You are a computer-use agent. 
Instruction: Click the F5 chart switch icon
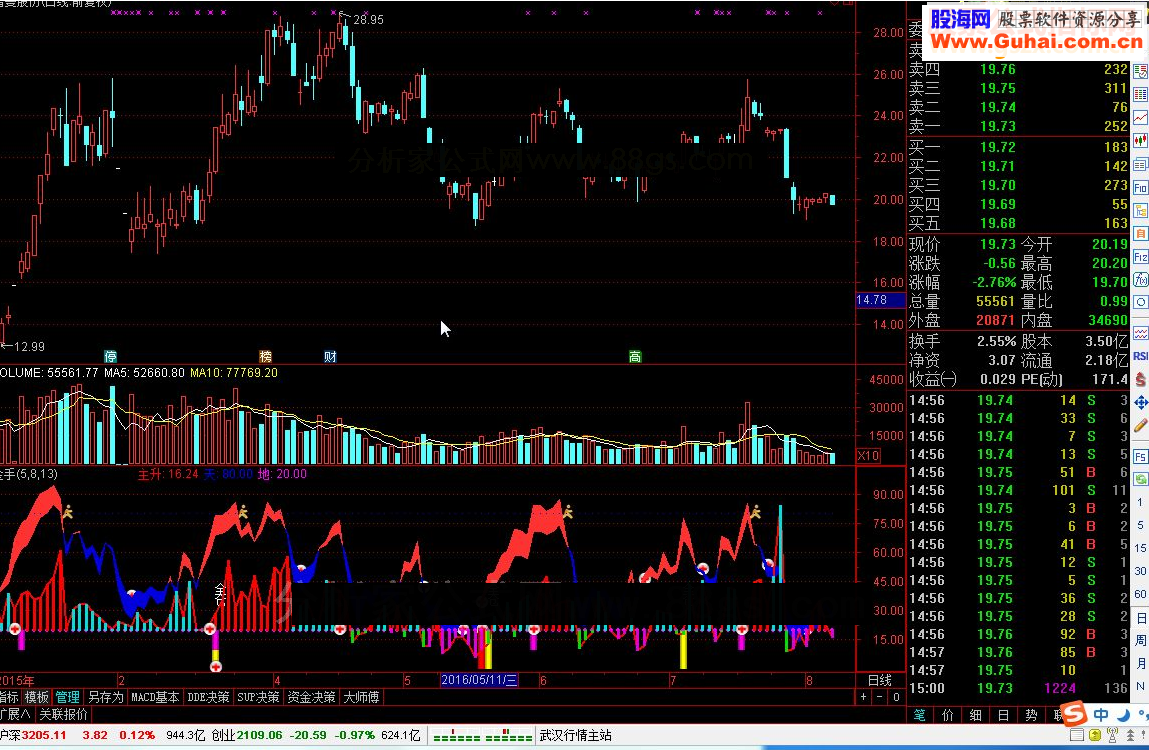(1140, 457)
